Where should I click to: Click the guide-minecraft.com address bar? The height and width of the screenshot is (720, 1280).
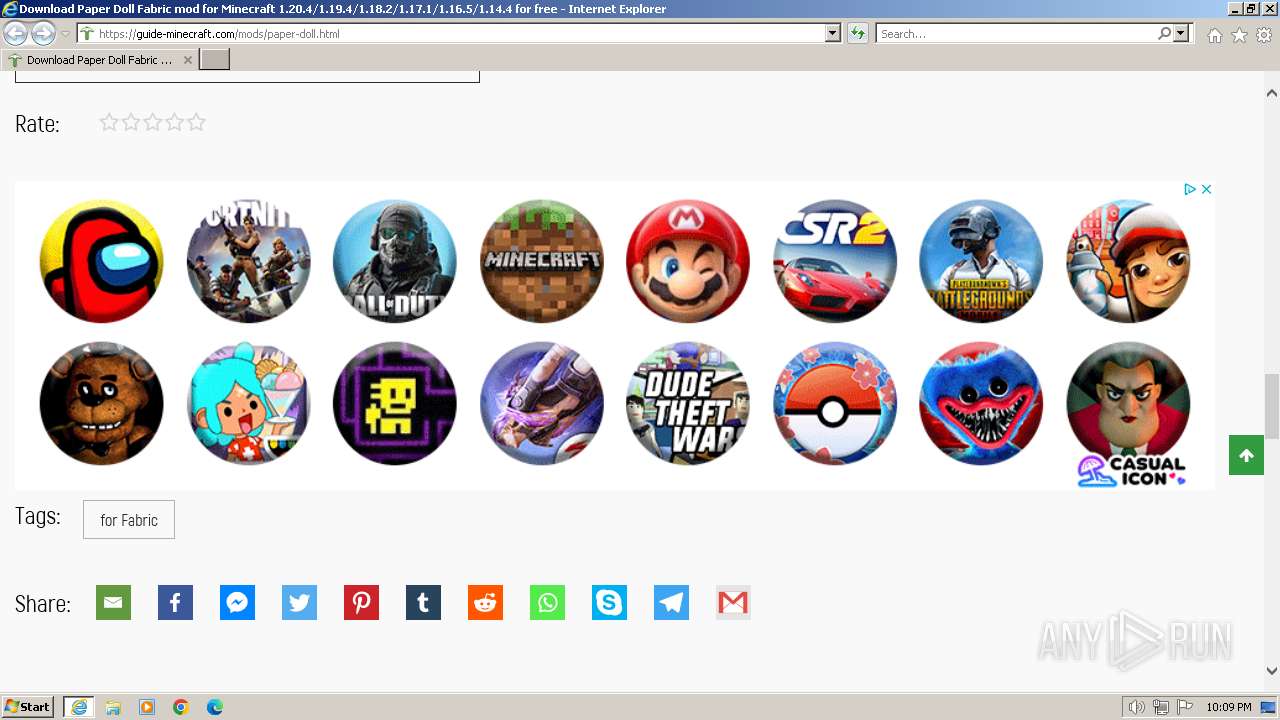click(x=451, y=34)
